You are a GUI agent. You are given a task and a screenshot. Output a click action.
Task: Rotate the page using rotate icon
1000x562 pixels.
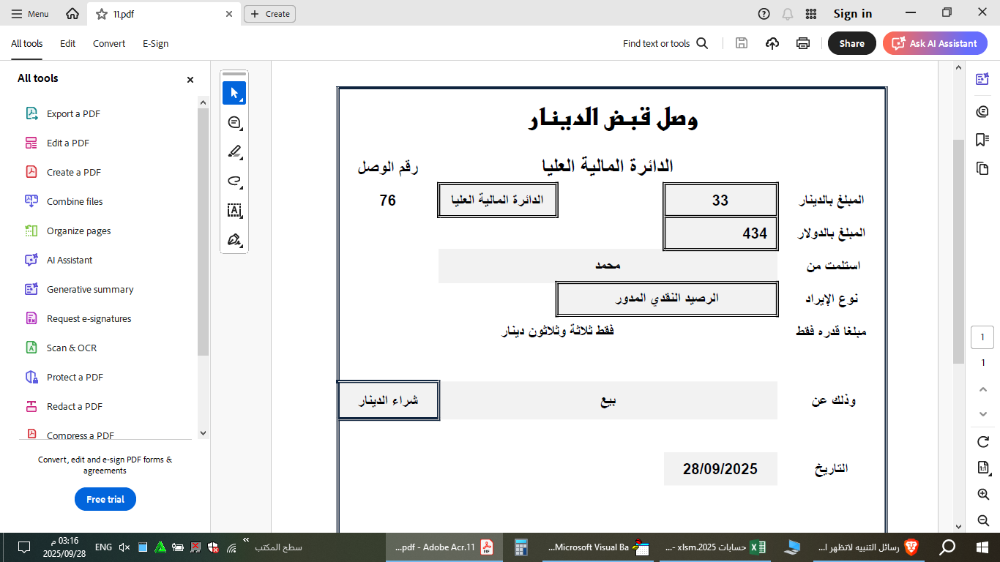point(983,442)
